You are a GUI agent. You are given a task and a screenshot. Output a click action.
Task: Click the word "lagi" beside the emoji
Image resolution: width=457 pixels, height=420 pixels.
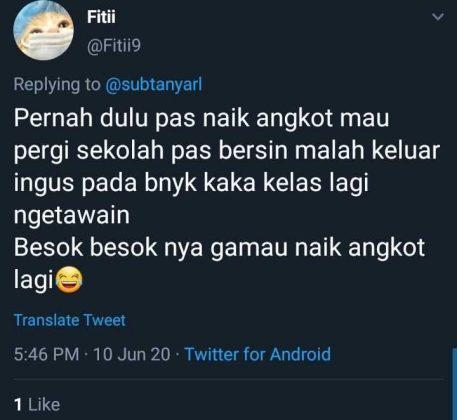coord(34,280)
